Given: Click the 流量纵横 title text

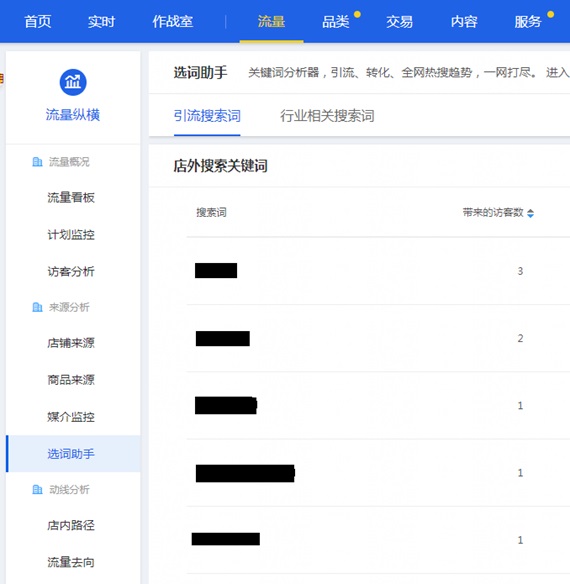Looking at the screenshot, I should pyautogui.click(x=73, y=115).
